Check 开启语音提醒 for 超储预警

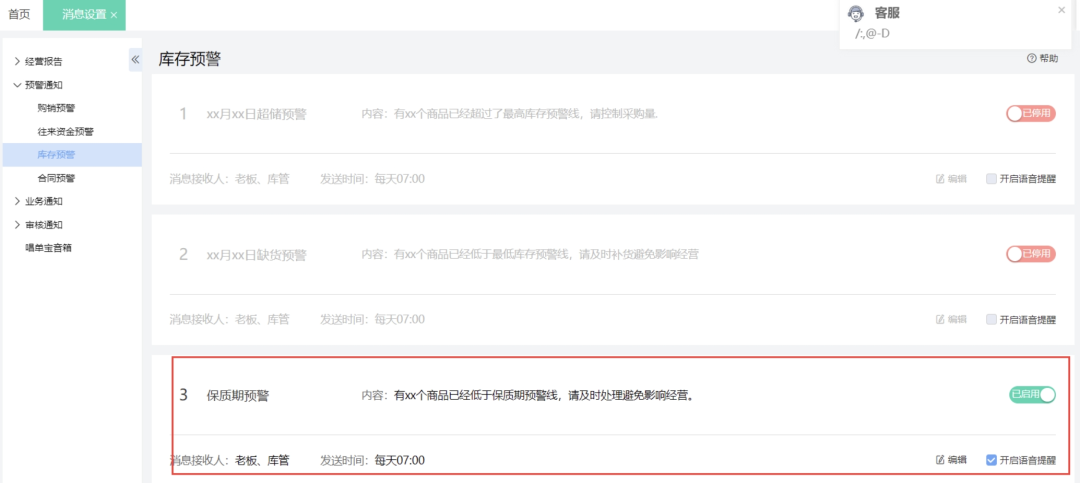(x=991, y=179)
